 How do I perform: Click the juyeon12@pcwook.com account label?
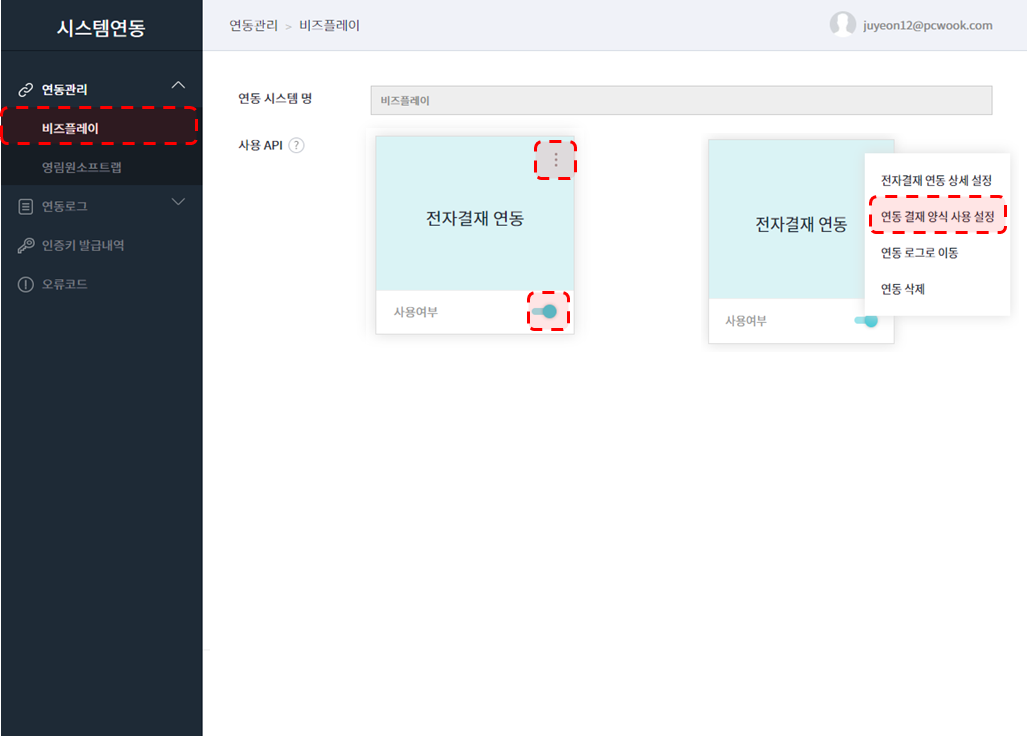coord(927,25)
